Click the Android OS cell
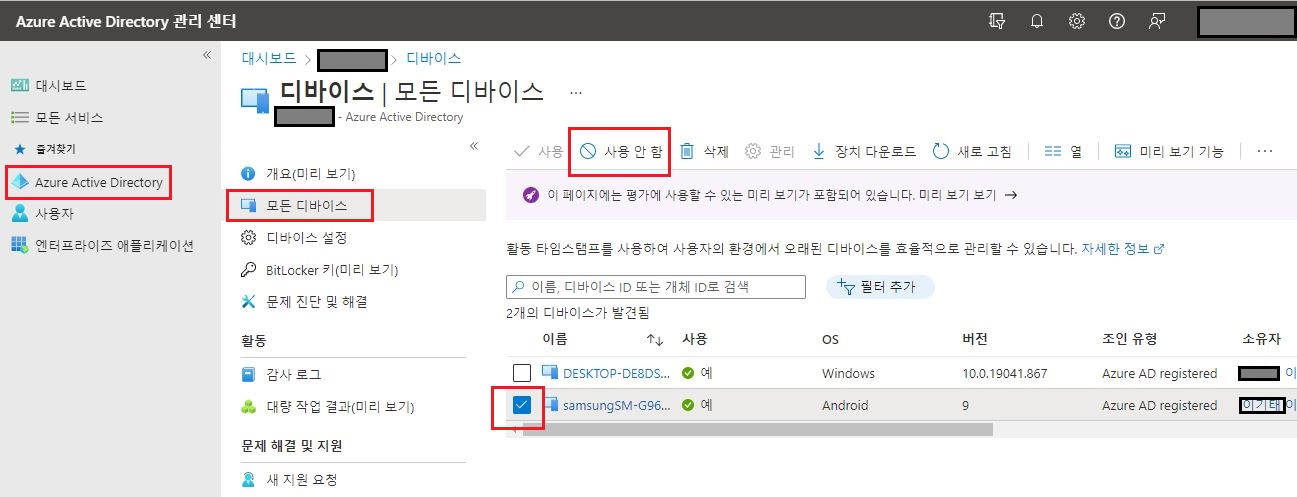 pos(845,406)
